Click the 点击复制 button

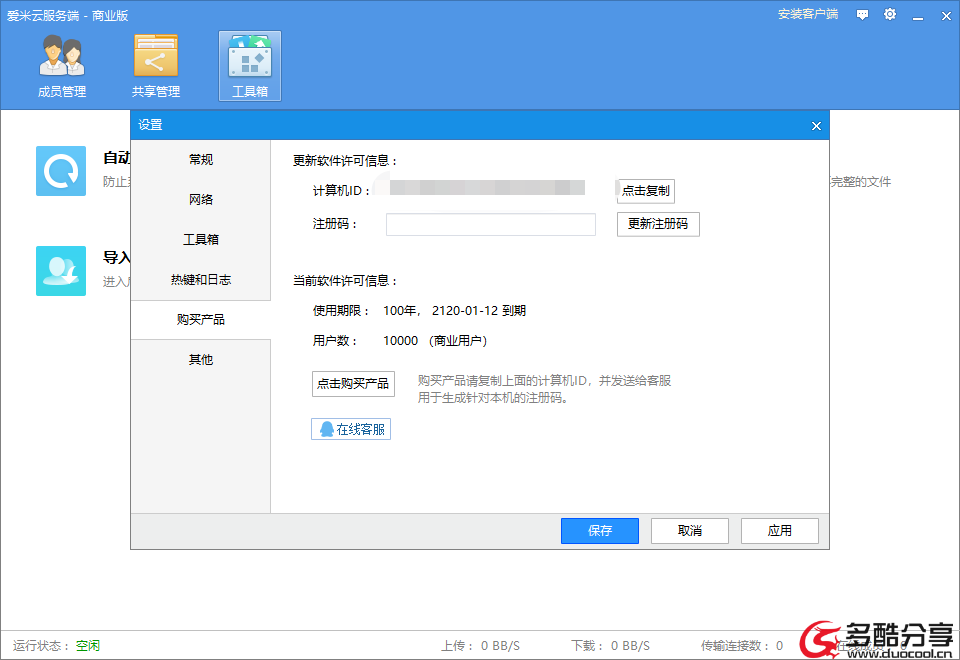646,190
